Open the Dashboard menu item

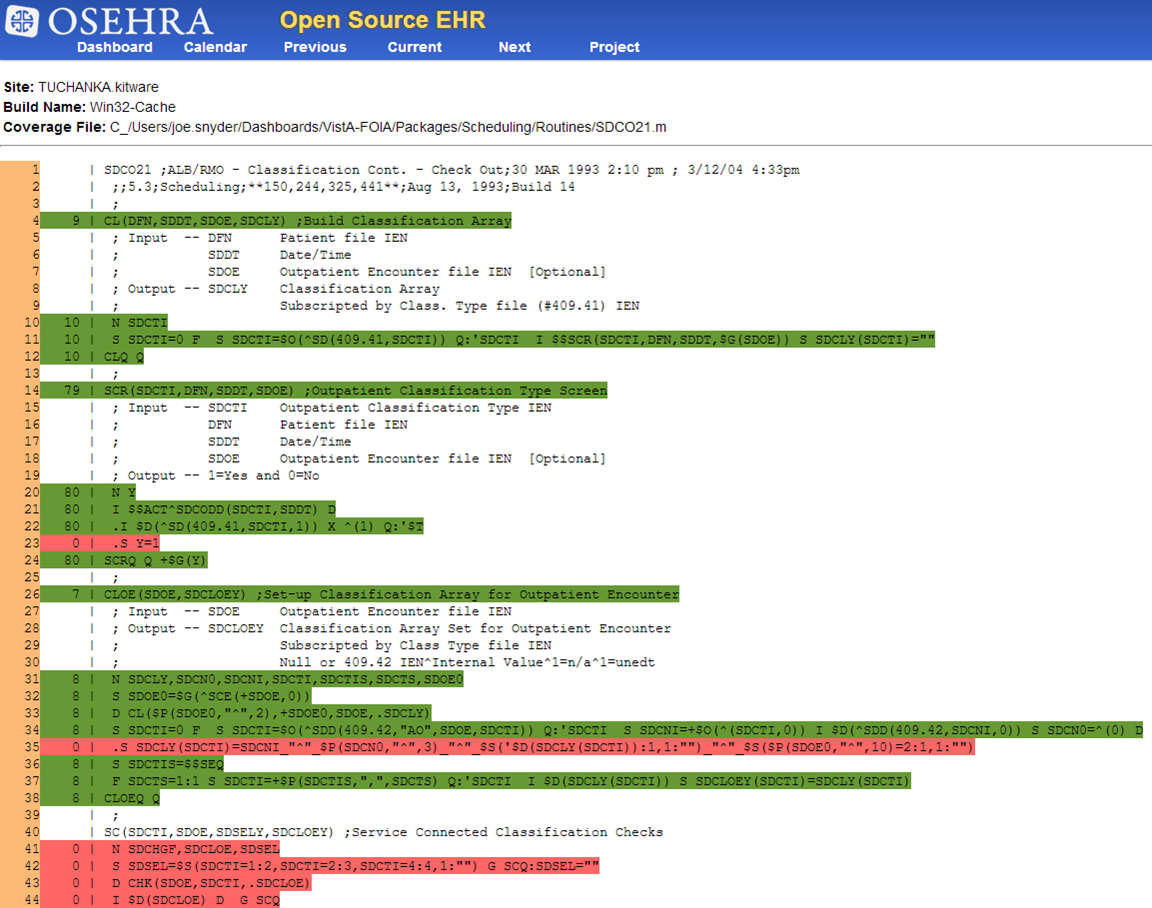click(x=115, y=47)
